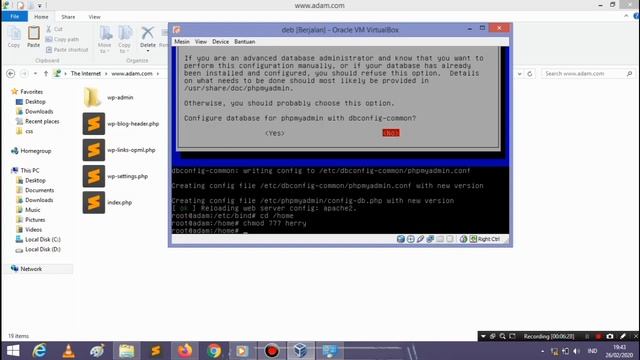
Task: Click VirtualBox optical disk status icon
Action: (x=411, y=239)
